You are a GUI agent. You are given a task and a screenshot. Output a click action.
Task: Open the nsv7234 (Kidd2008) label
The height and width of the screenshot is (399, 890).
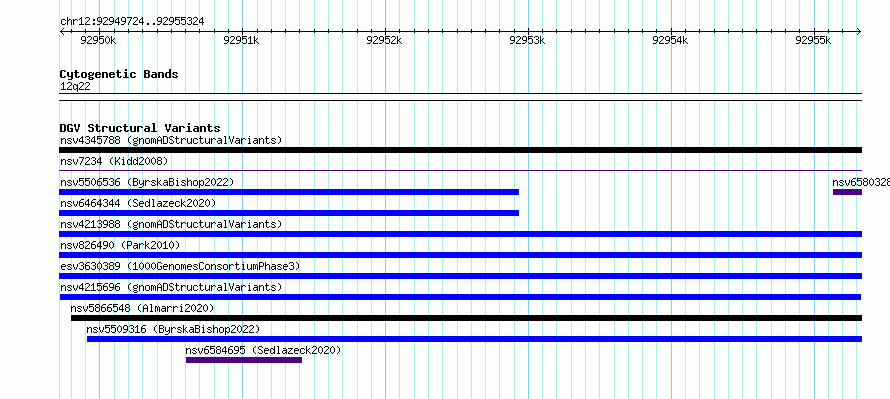114,161
